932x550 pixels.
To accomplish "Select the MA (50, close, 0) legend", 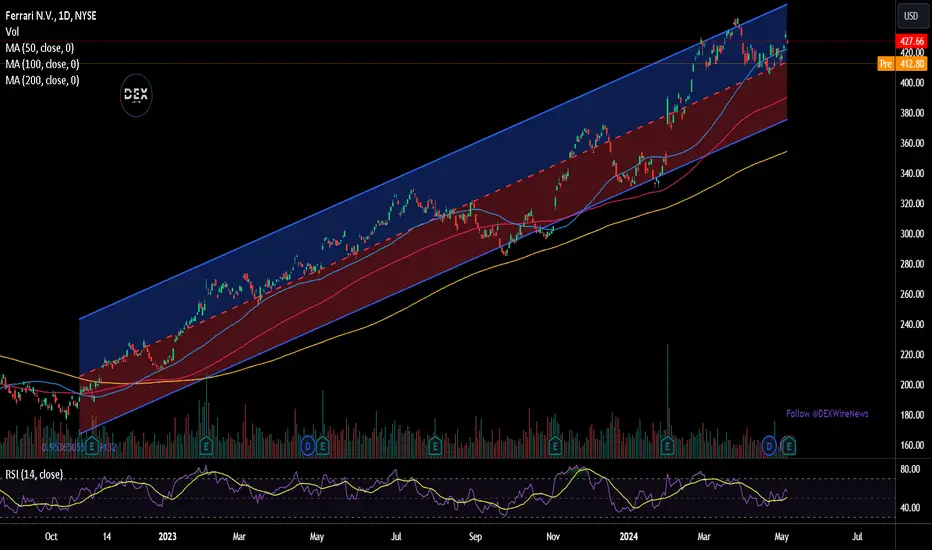I will (39, 48).
